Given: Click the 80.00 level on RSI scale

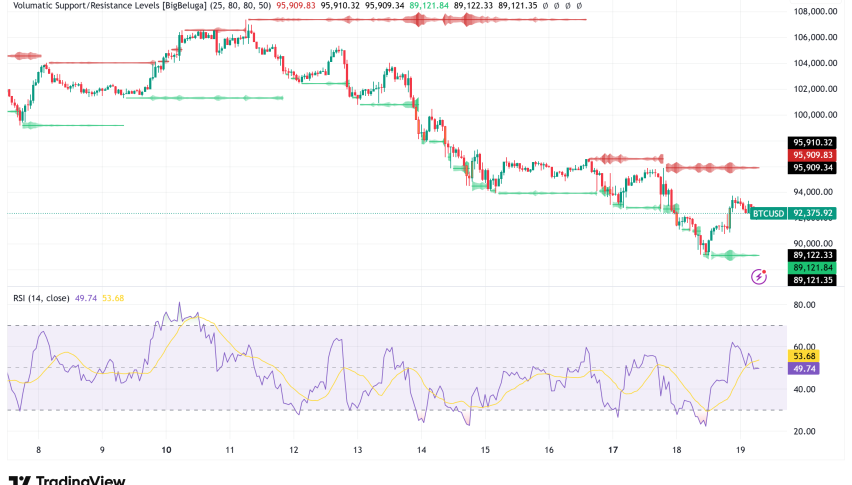Looking at the screenshot, I should [805, 306].
